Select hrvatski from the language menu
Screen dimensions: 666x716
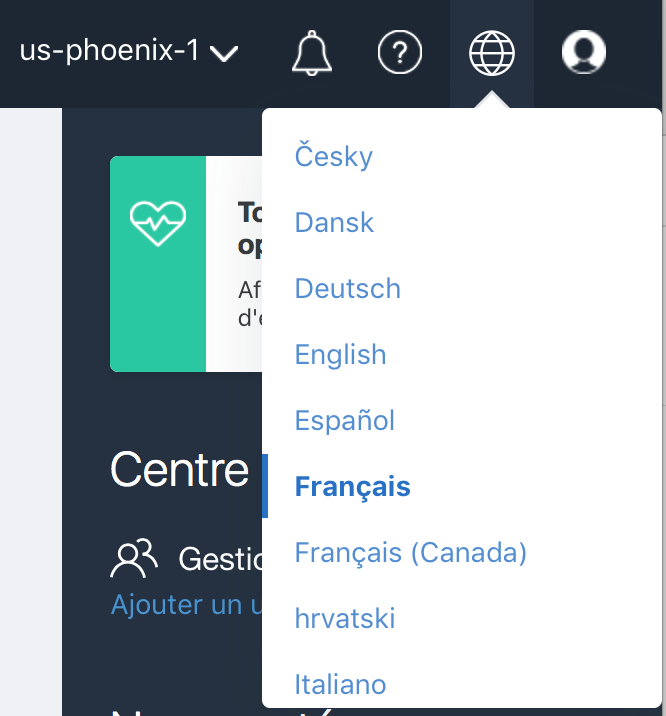[345, 618]
